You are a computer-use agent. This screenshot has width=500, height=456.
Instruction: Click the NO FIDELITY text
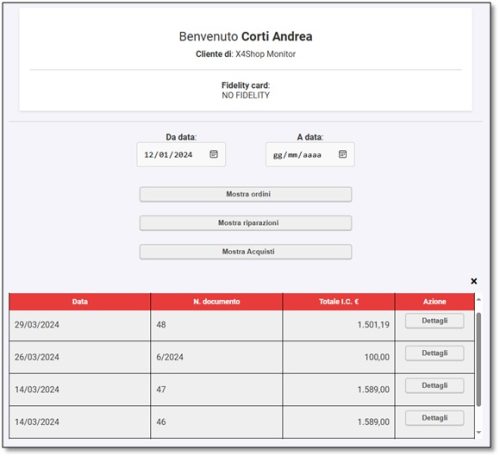[246, 95]
